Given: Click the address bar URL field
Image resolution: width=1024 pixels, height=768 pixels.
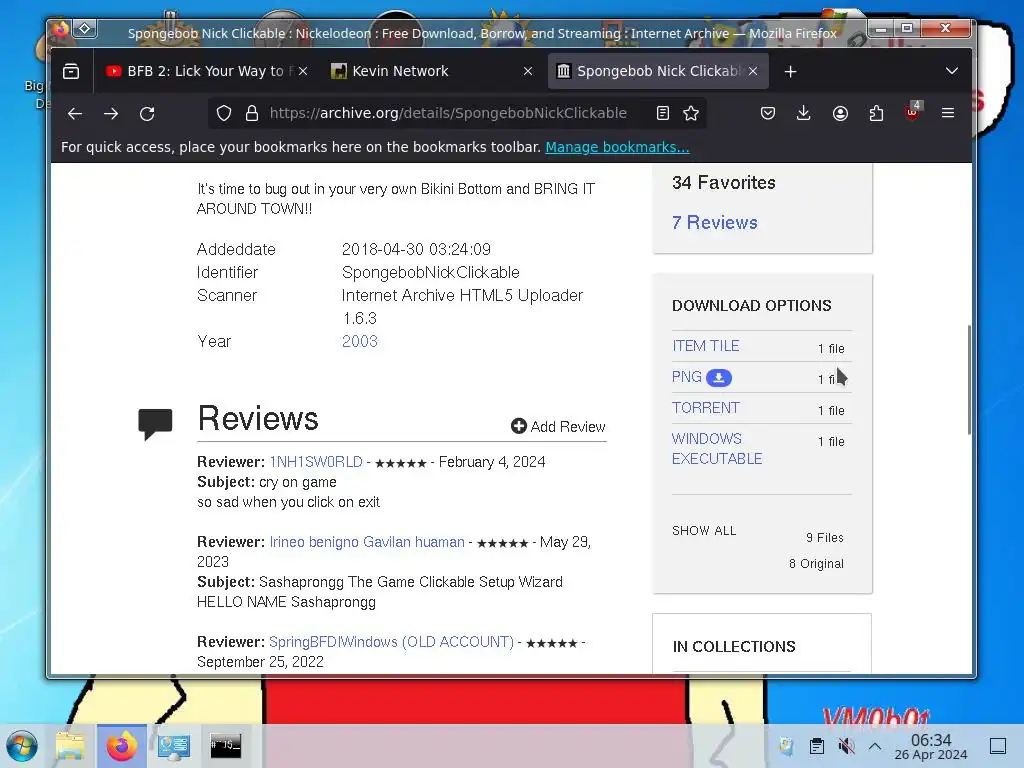Looking at the screenshot, I should [x=448, y=114].
